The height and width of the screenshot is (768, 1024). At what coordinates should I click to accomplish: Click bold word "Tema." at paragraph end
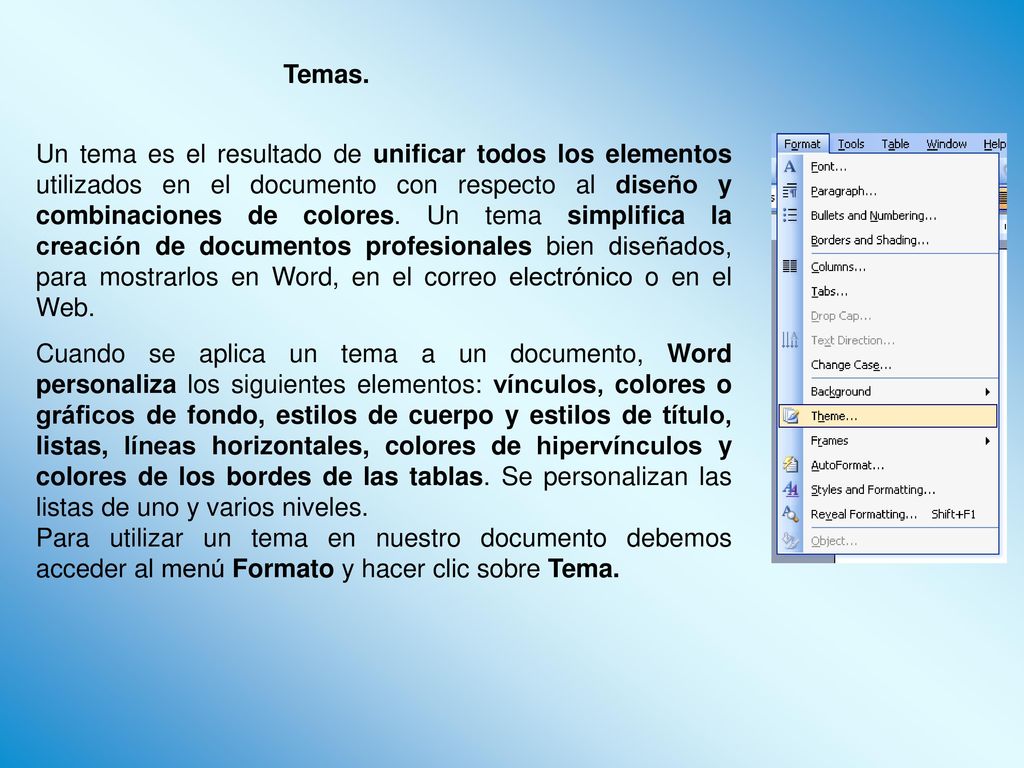pos(583,569)
